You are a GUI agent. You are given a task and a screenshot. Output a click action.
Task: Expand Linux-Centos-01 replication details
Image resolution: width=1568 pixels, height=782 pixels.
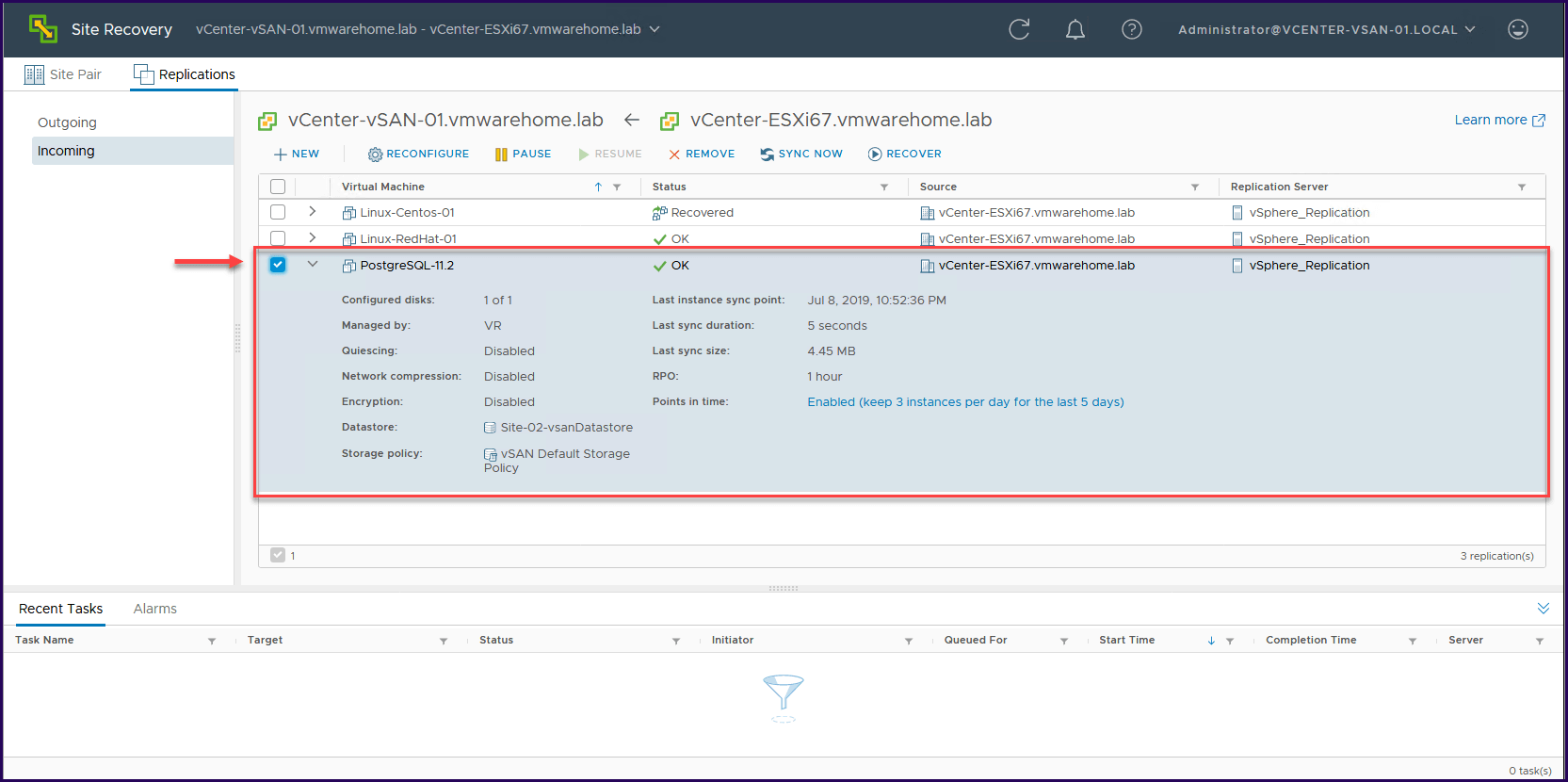point(313,212)
